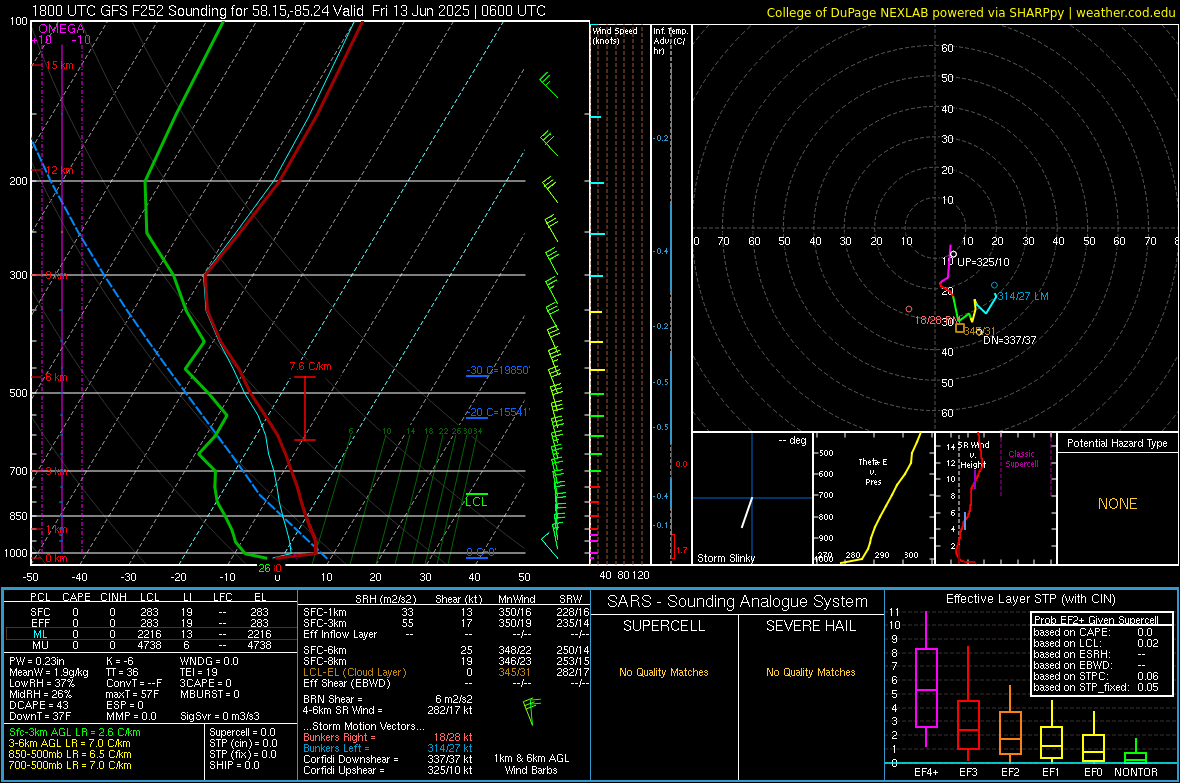Click the 'MidRH = 26%' value

[x=41, y=694]
